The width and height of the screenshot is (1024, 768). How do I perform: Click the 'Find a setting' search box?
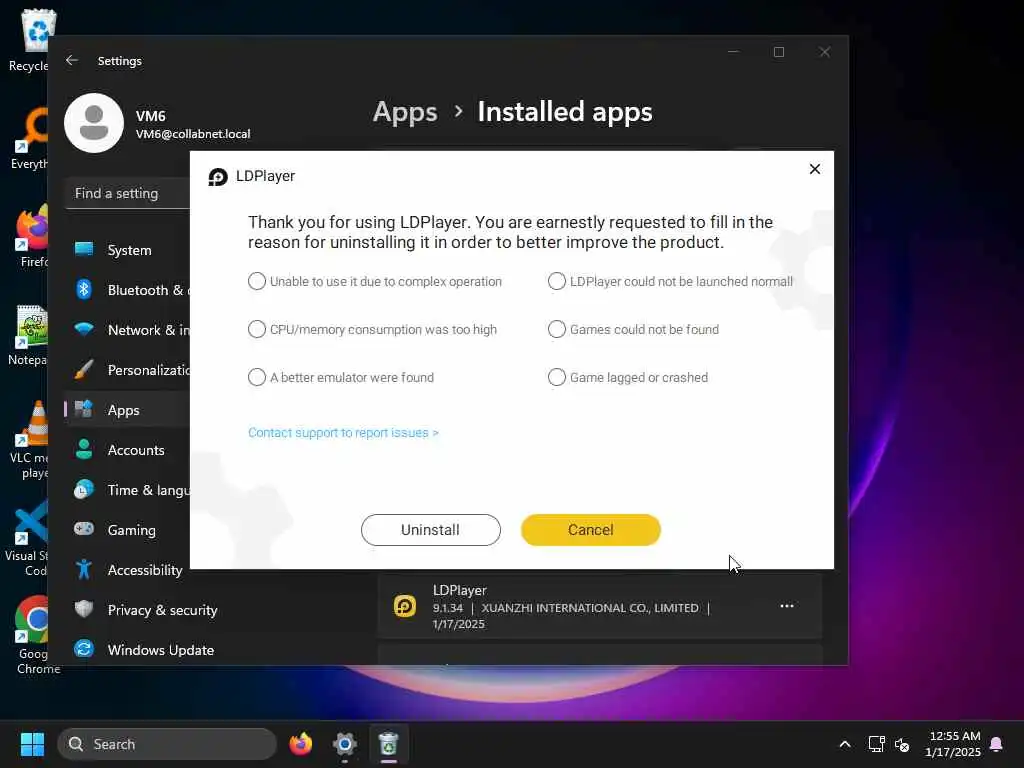pos(128,193)
